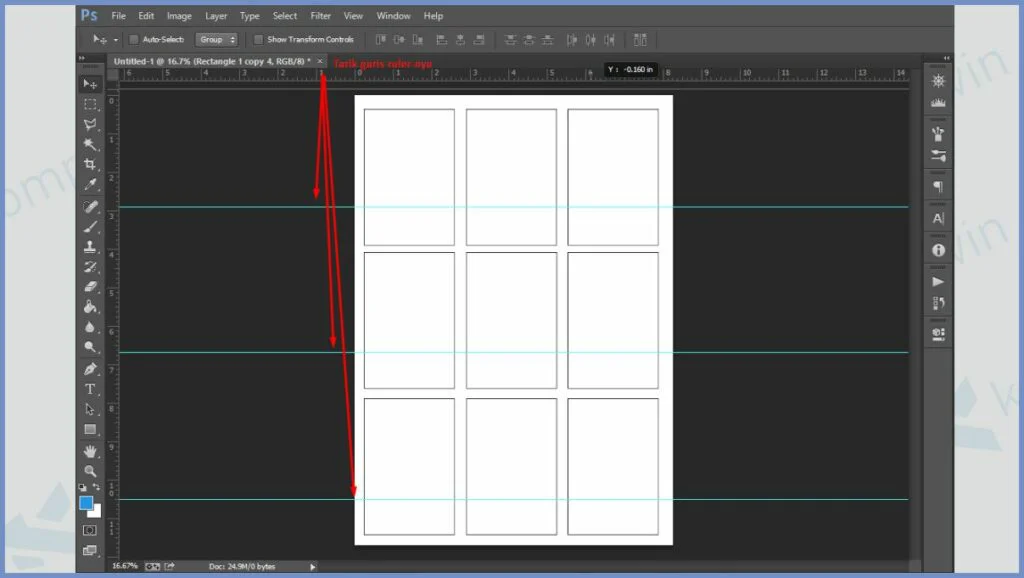Select the Horizontal Type tool
This screenshot has width=1024, height=578.
[x=90, y=389]
